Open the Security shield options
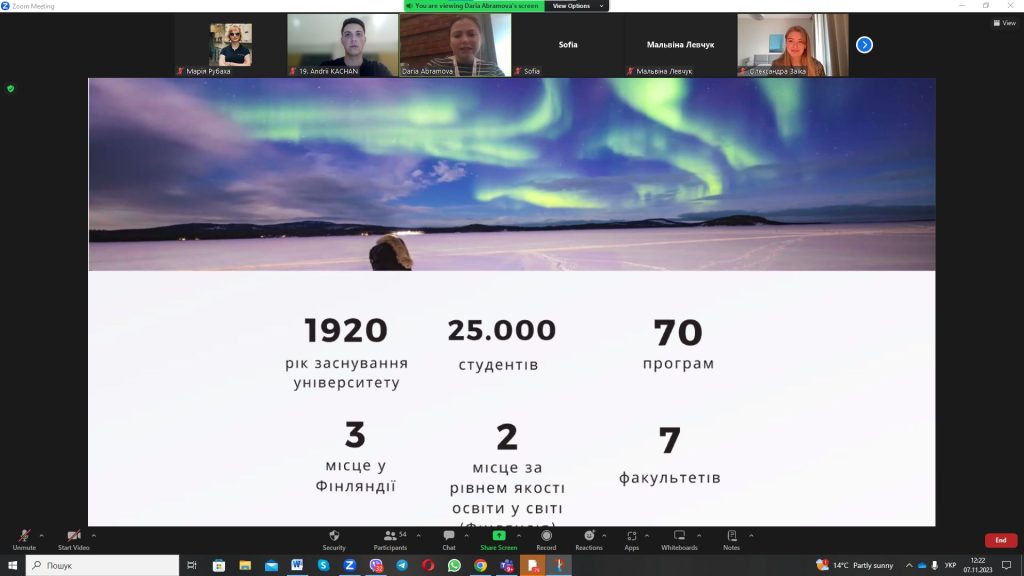This screenshot has width=1024, height=576. click(x=334, y=538)
